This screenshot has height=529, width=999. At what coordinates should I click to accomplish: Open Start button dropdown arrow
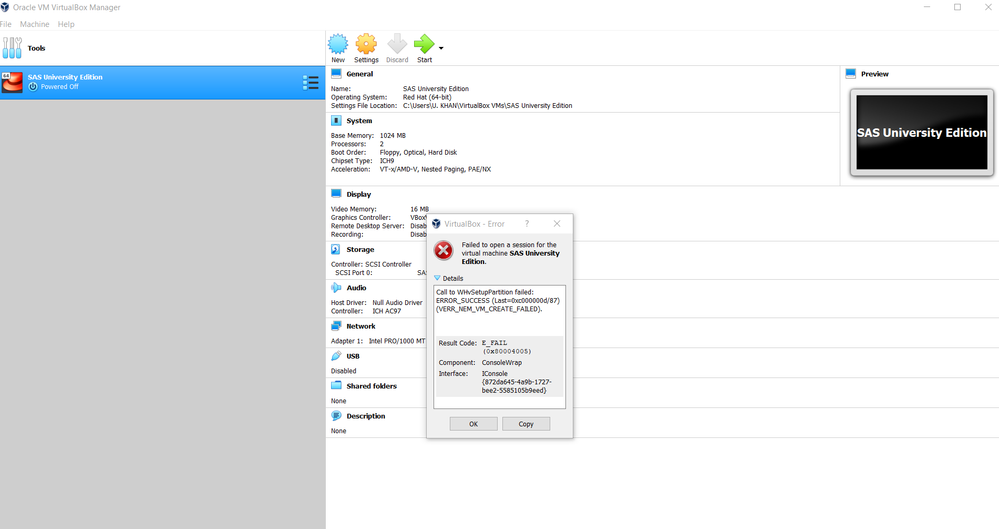(x=441, y=48)
